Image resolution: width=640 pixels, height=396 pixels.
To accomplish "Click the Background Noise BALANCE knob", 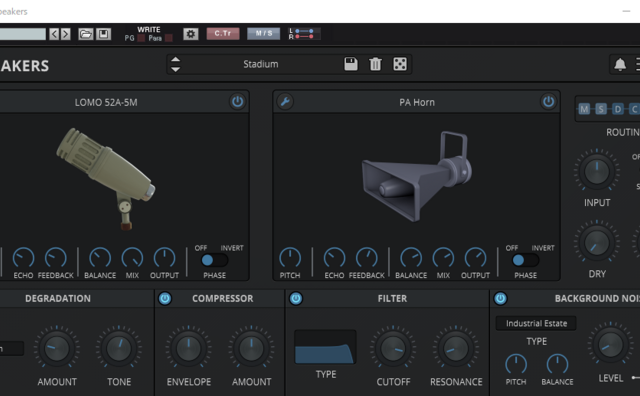I will tap(557, 364).
